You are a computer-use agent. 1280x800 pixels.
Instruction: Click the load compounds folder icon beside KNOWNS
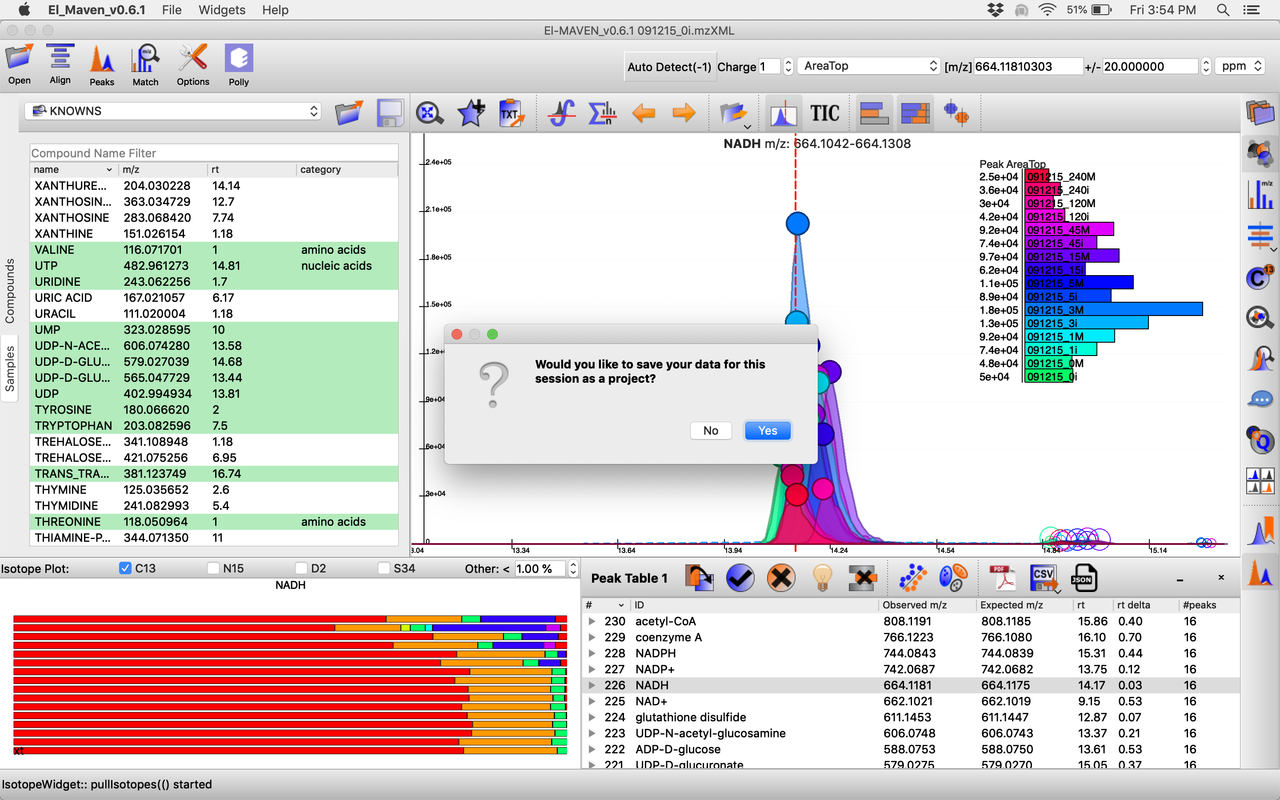[348, 112]
